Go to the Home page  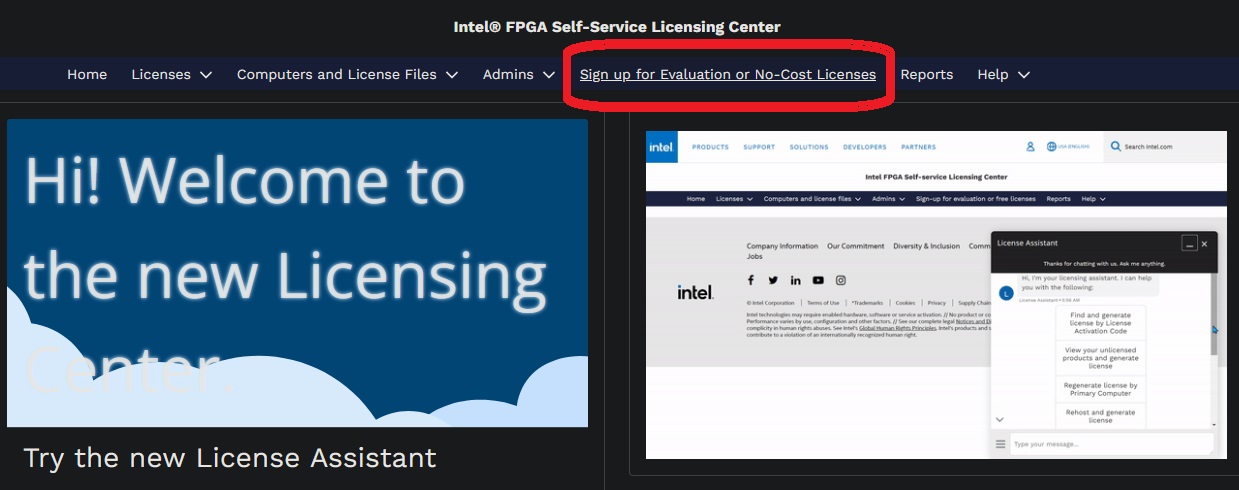pyautogui.click(x=87, y=74)
